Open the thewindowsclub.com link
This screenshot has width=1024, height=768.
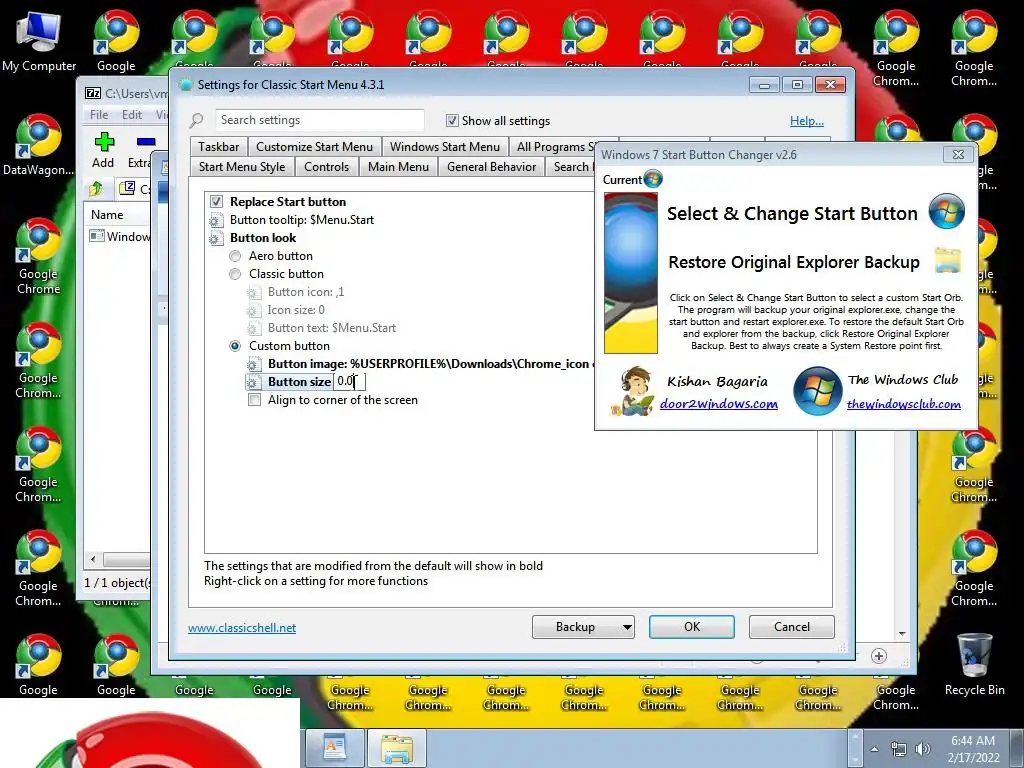click(904, 404)
